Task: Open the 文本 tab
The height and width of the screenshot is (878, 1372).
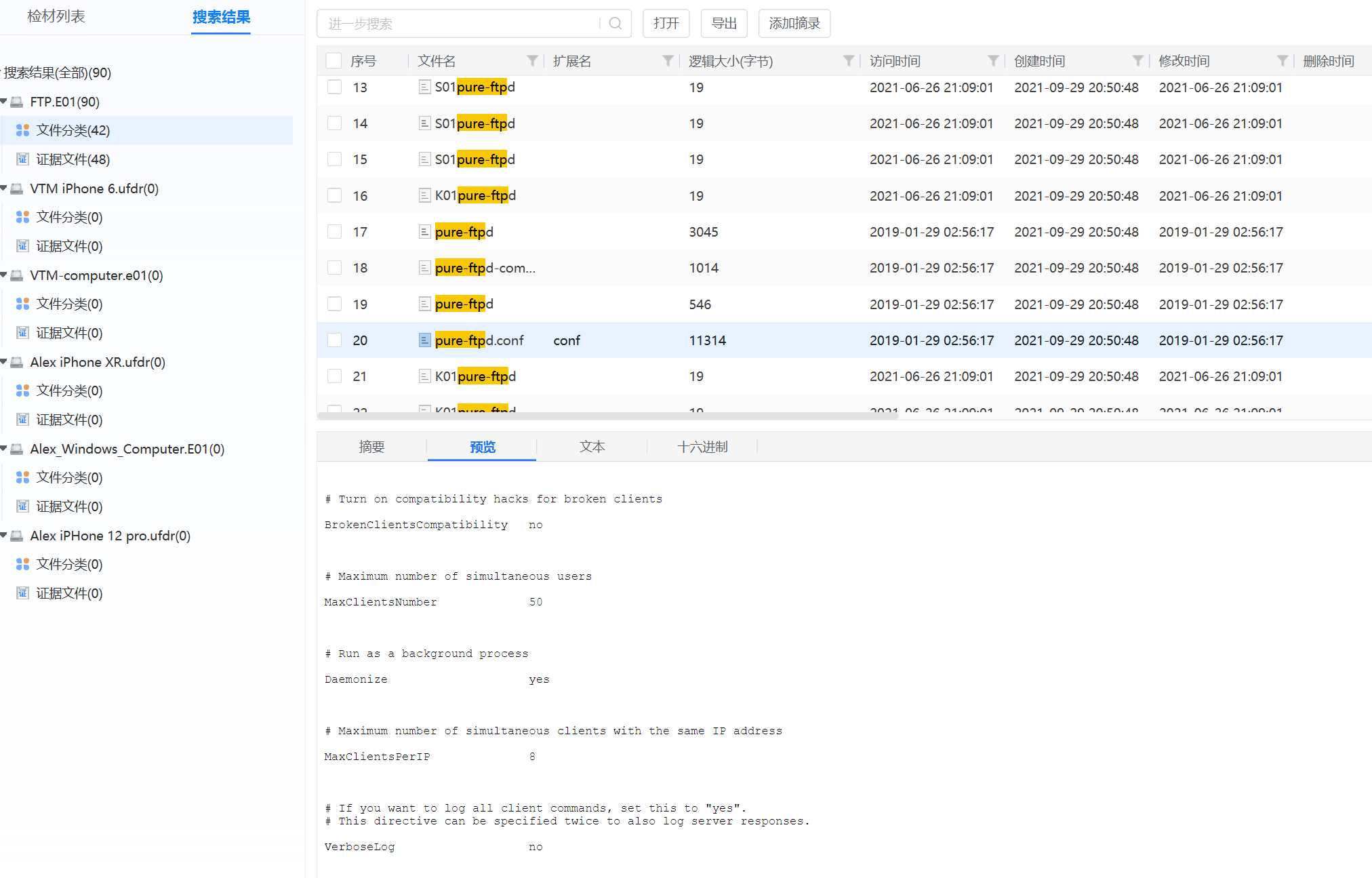Action: pyautogui.click(x=592, y=447)
